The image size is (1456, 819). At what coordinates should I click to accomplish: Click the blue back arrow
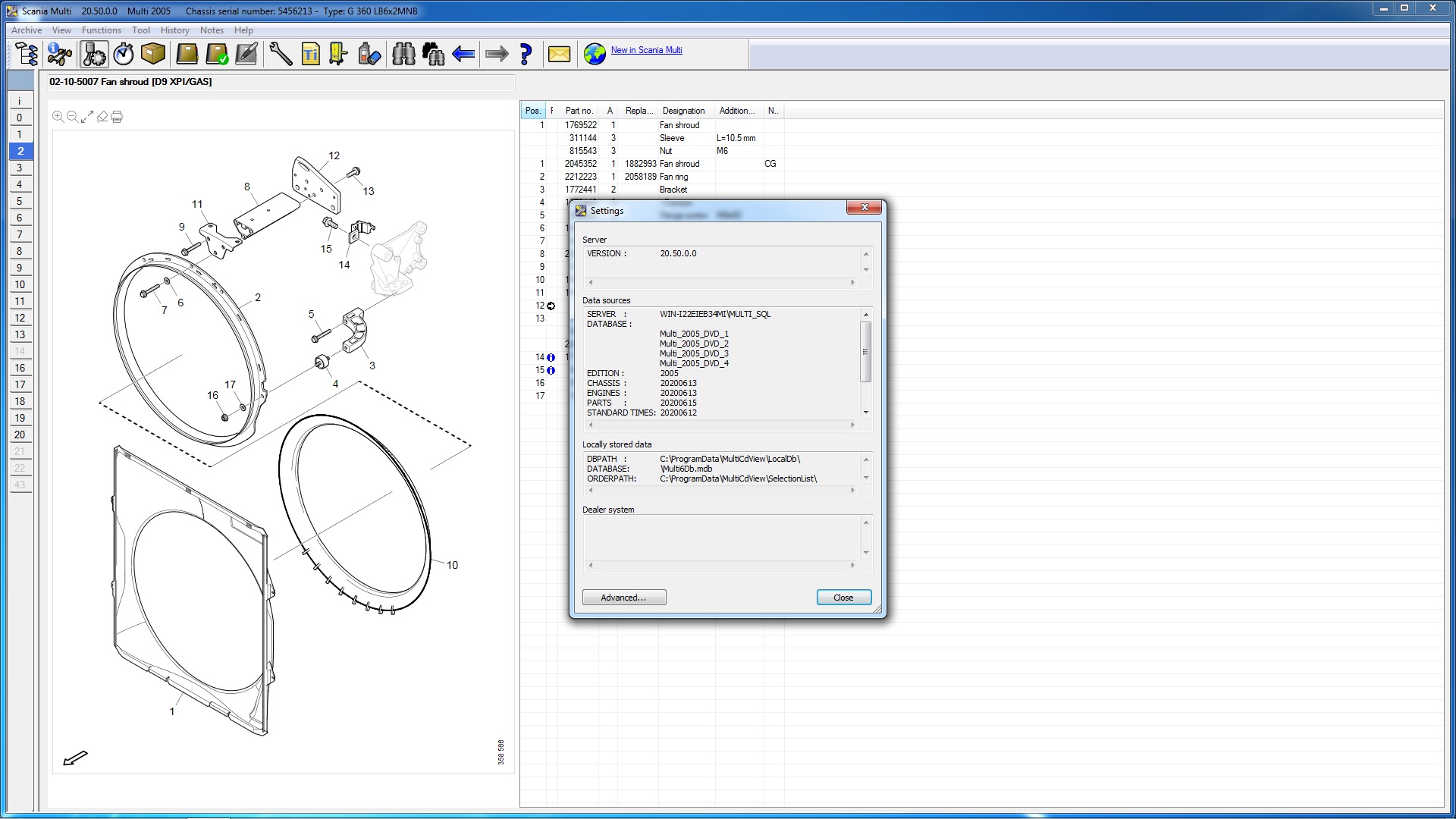pos(463,54)
